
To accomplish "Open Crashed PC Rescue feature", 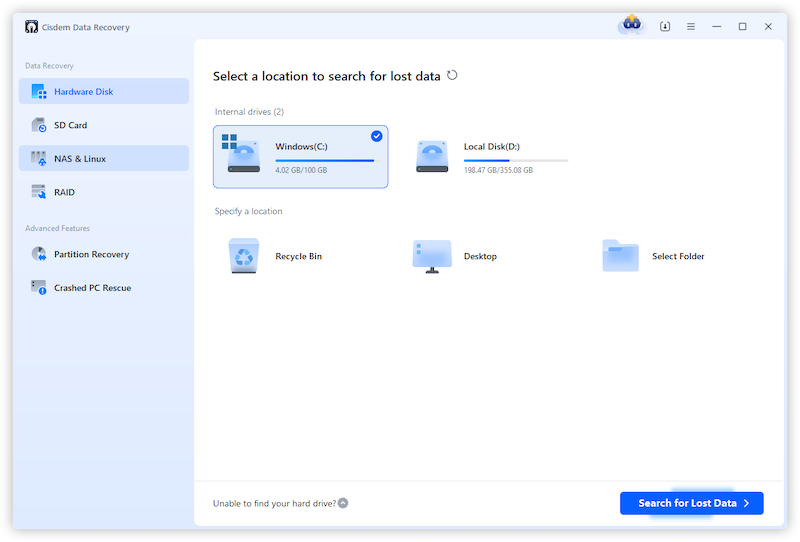I will (x=104, y=288).
